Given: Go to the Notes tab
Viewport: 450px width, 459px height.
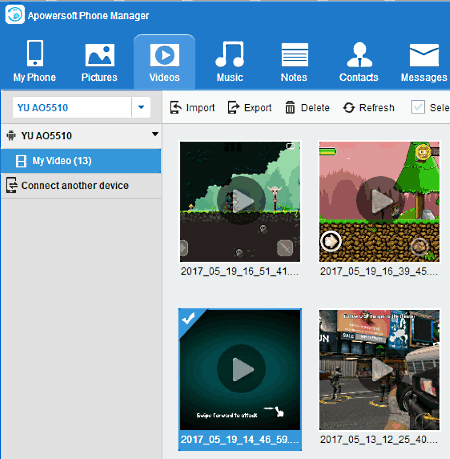Looking at the screenshot, I should [294, 63].
